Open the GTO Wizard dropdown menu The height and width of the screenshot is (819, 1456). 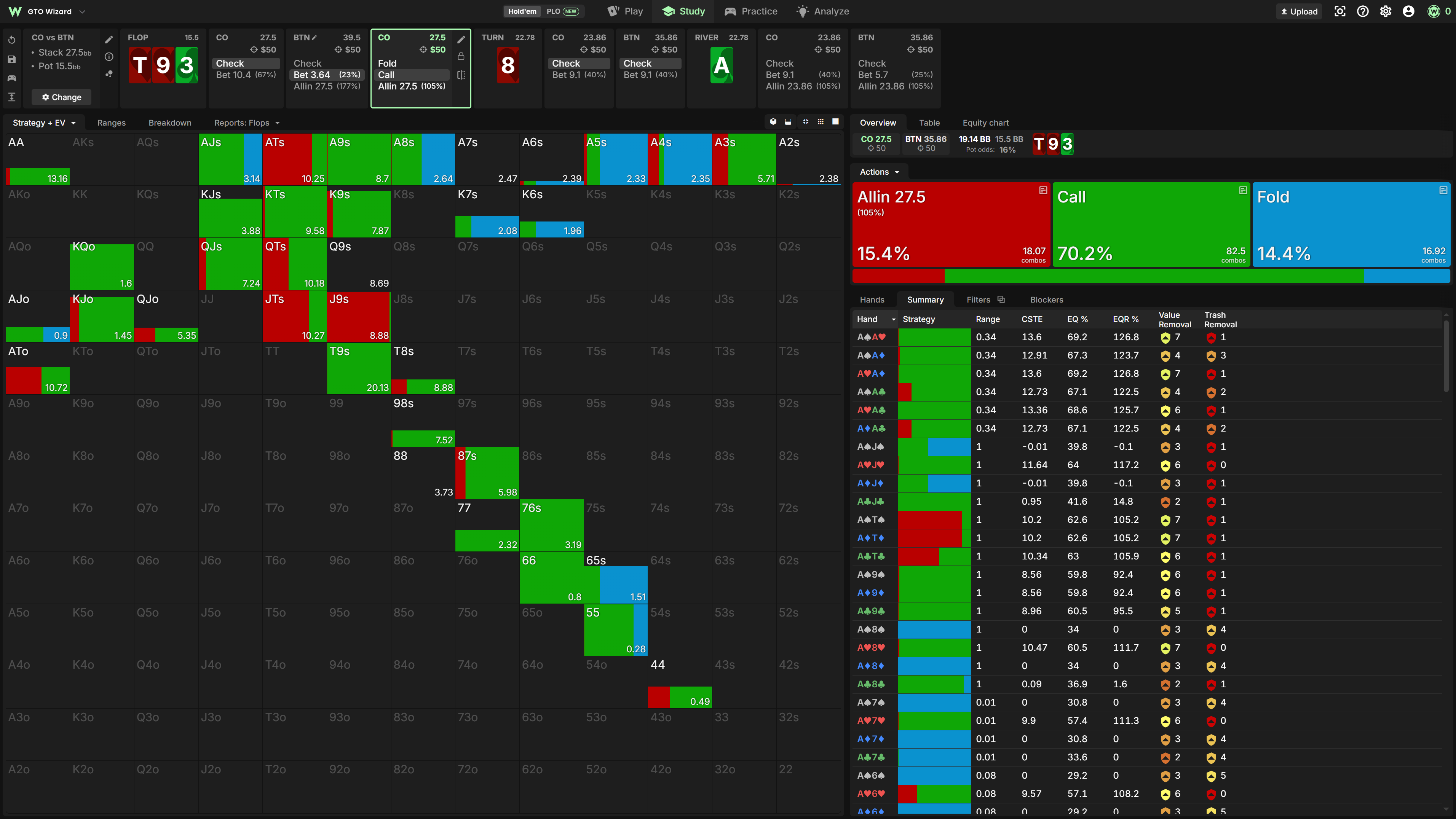tap(83, 11)
